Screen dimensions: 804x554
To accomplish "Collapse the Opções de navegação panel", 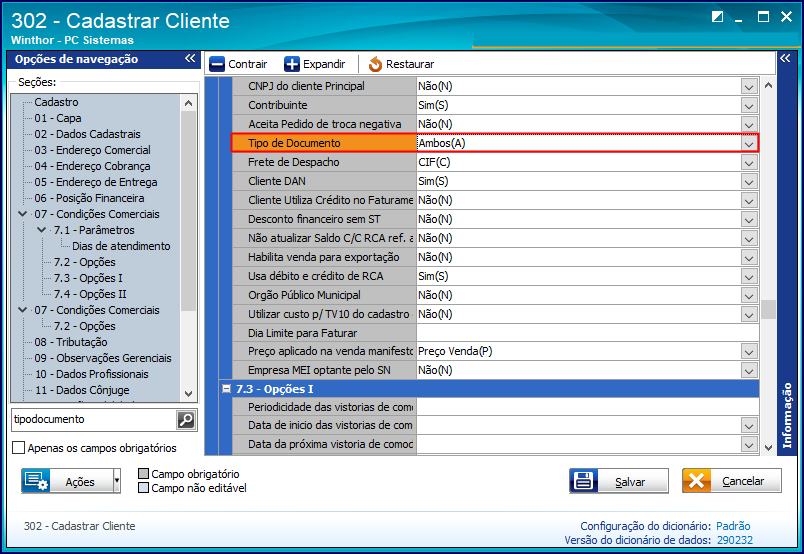I will pyautogui.click(x=190, y=58).
